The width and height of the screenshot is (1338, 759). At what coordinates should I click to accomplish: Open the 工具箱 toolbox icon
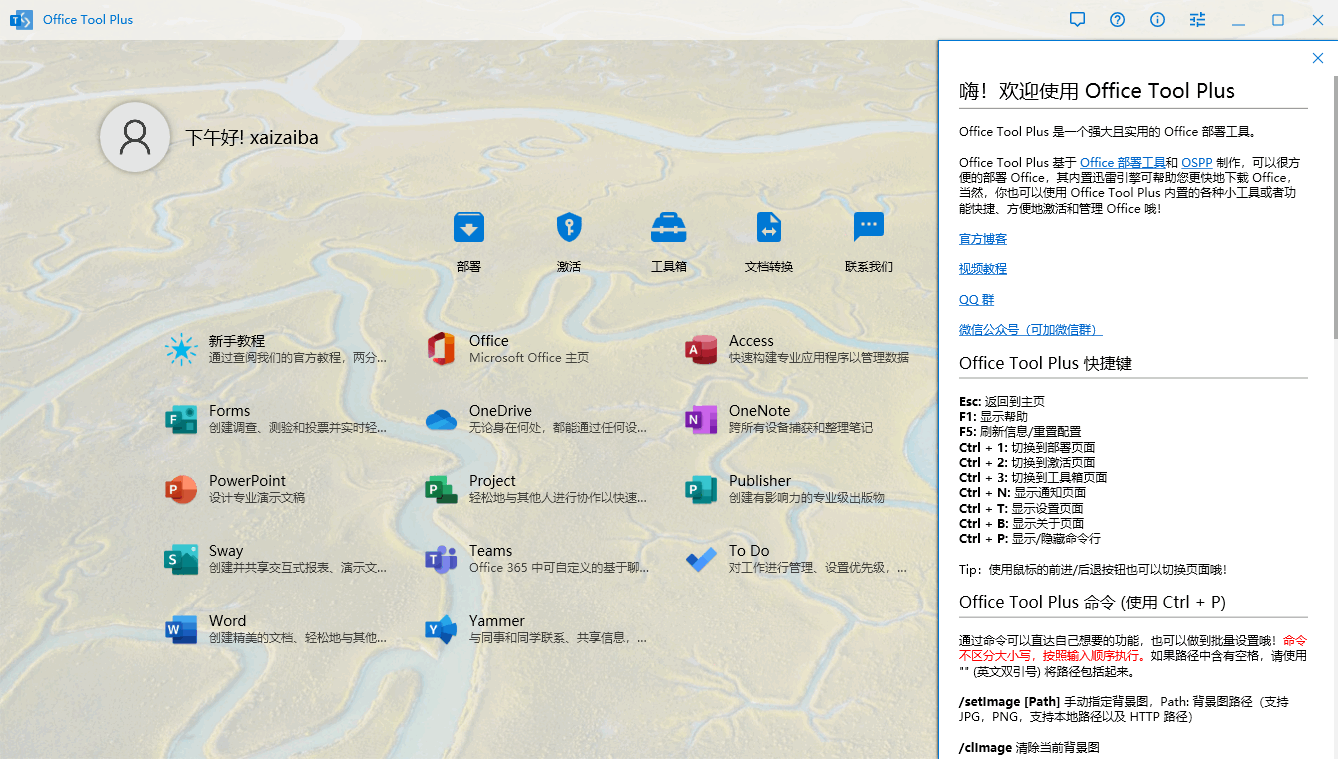(669, 227)
